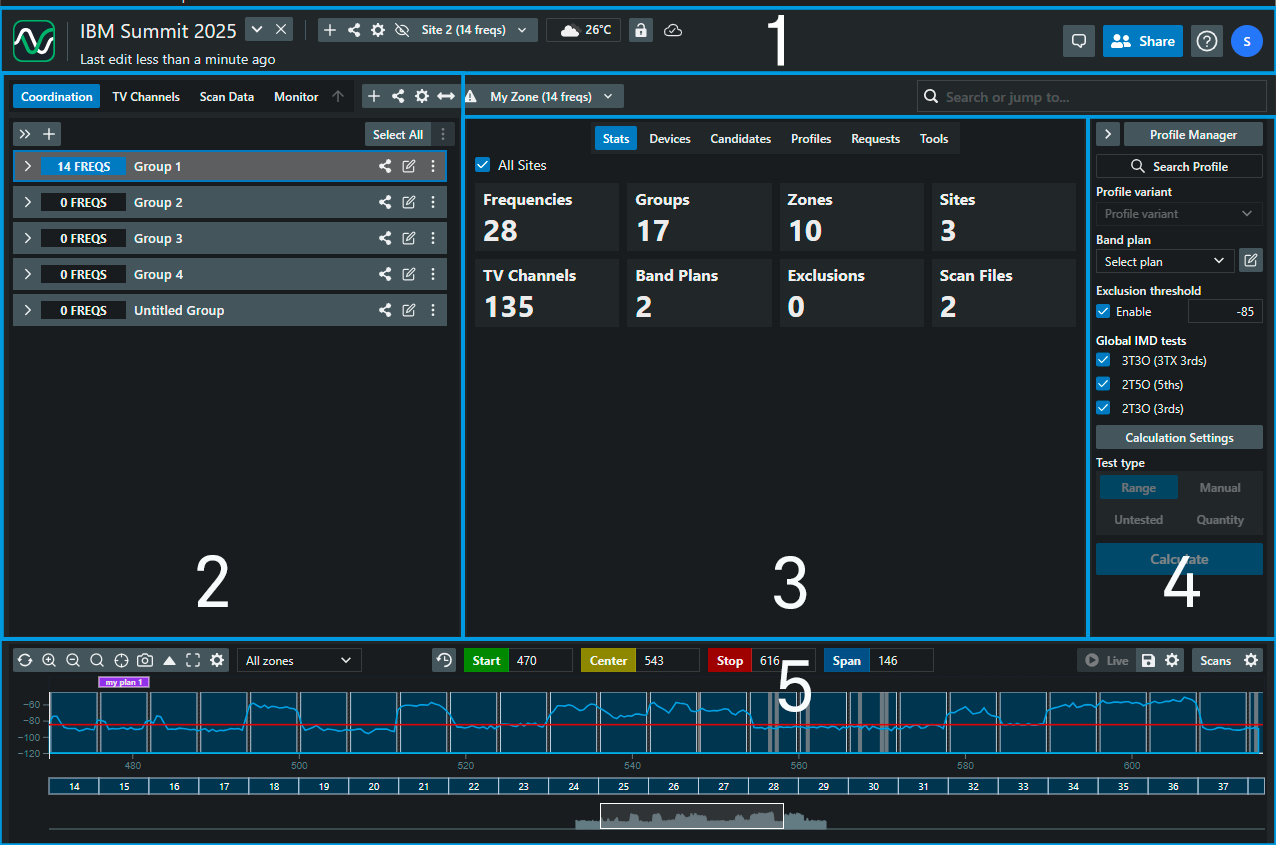Toggle site visibility eye-slash icon

pyautogui.click(x=402, y=30)
